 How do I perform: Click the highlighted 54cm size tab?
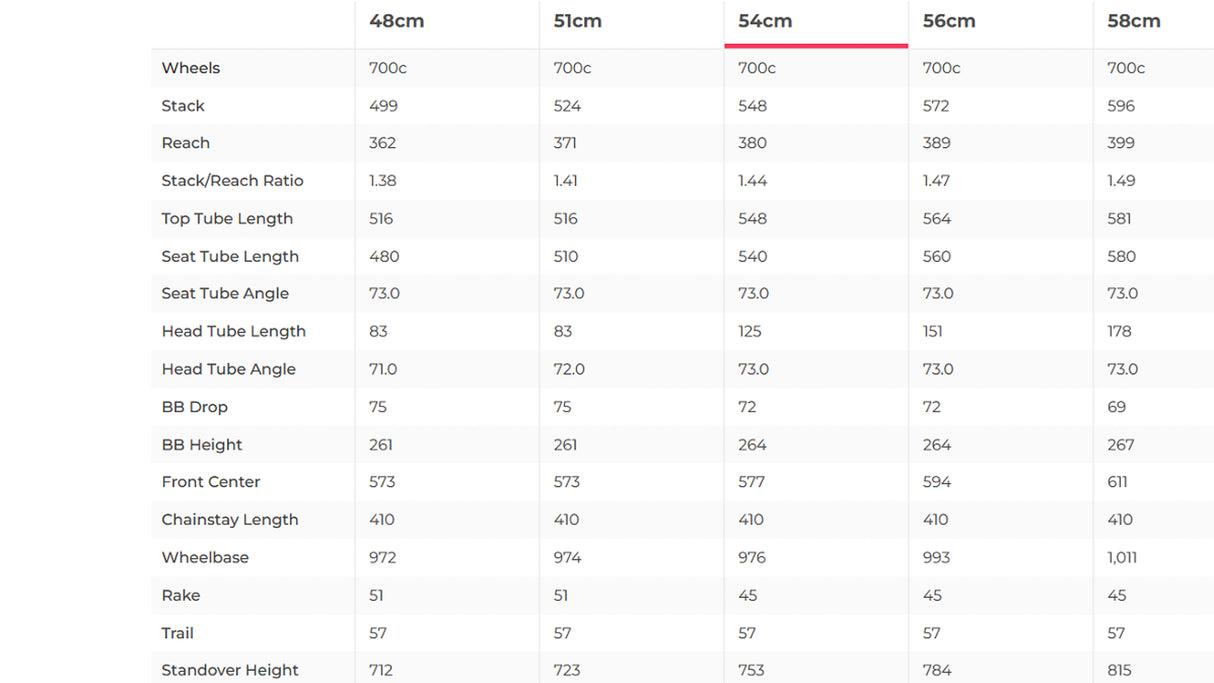pyautogui.click(x=765, y=21)
